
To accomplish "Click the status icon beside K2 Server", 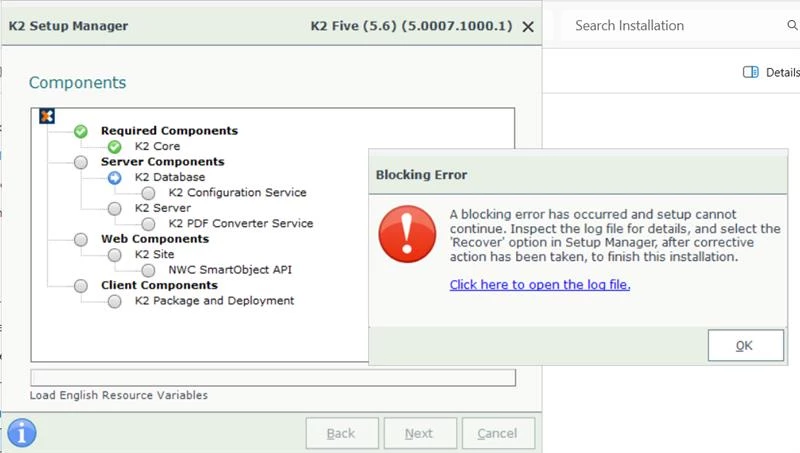I will 114,208.
